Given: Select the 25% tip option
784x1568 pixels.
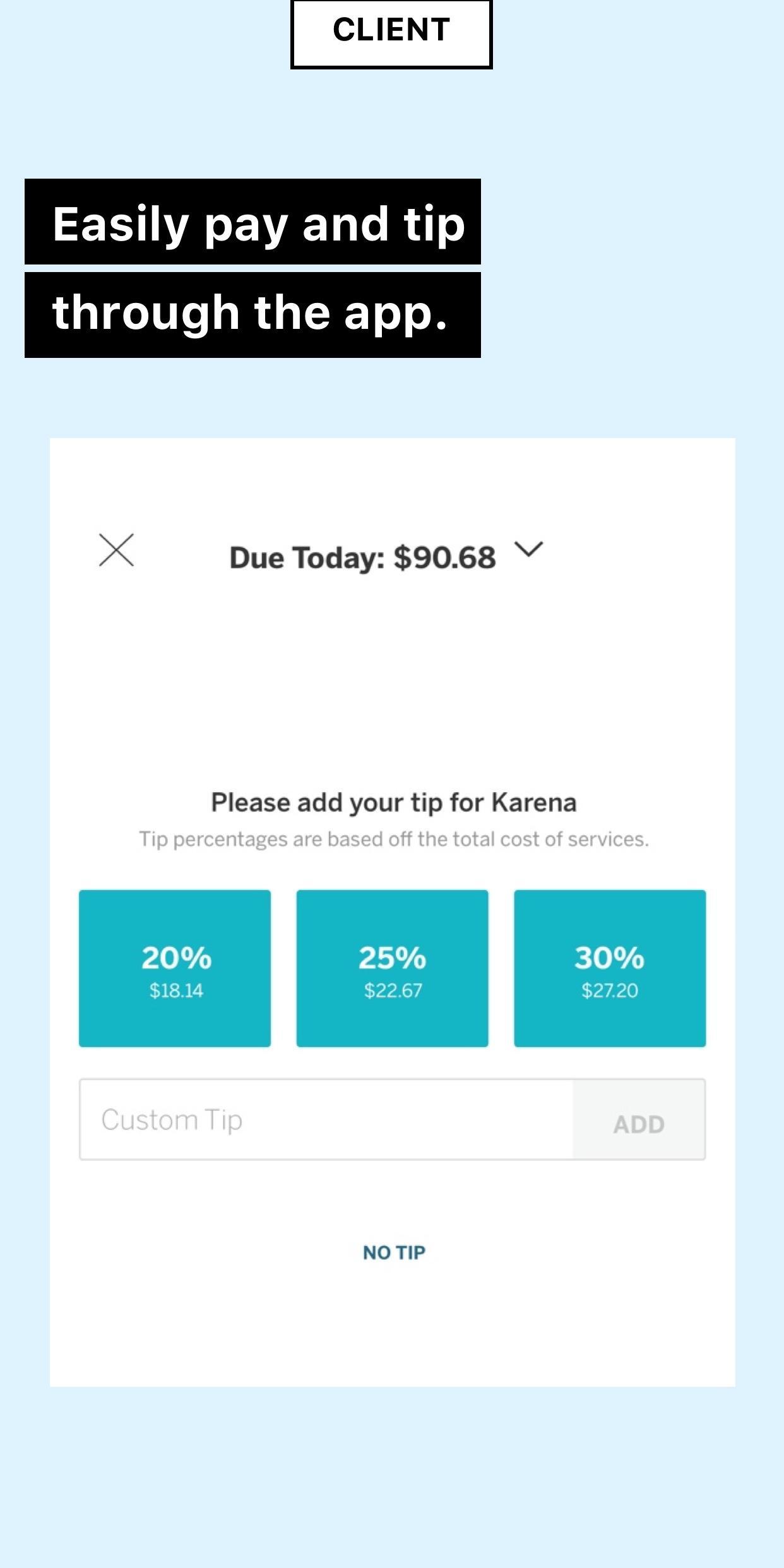Looking at the screenshot, I should 392,968.
